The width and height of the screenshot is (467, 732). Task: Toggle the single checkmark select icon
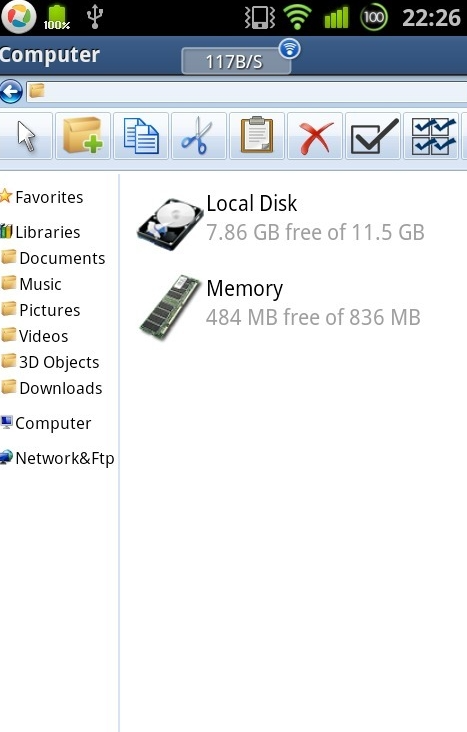coord(373,136)
